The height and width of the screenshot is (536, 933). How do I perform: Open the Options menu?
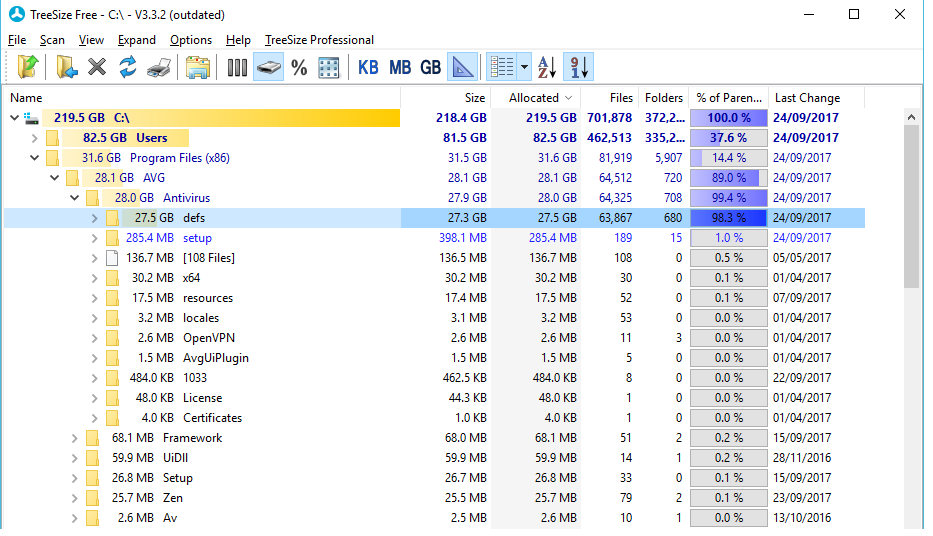click(x=190, y=40)
